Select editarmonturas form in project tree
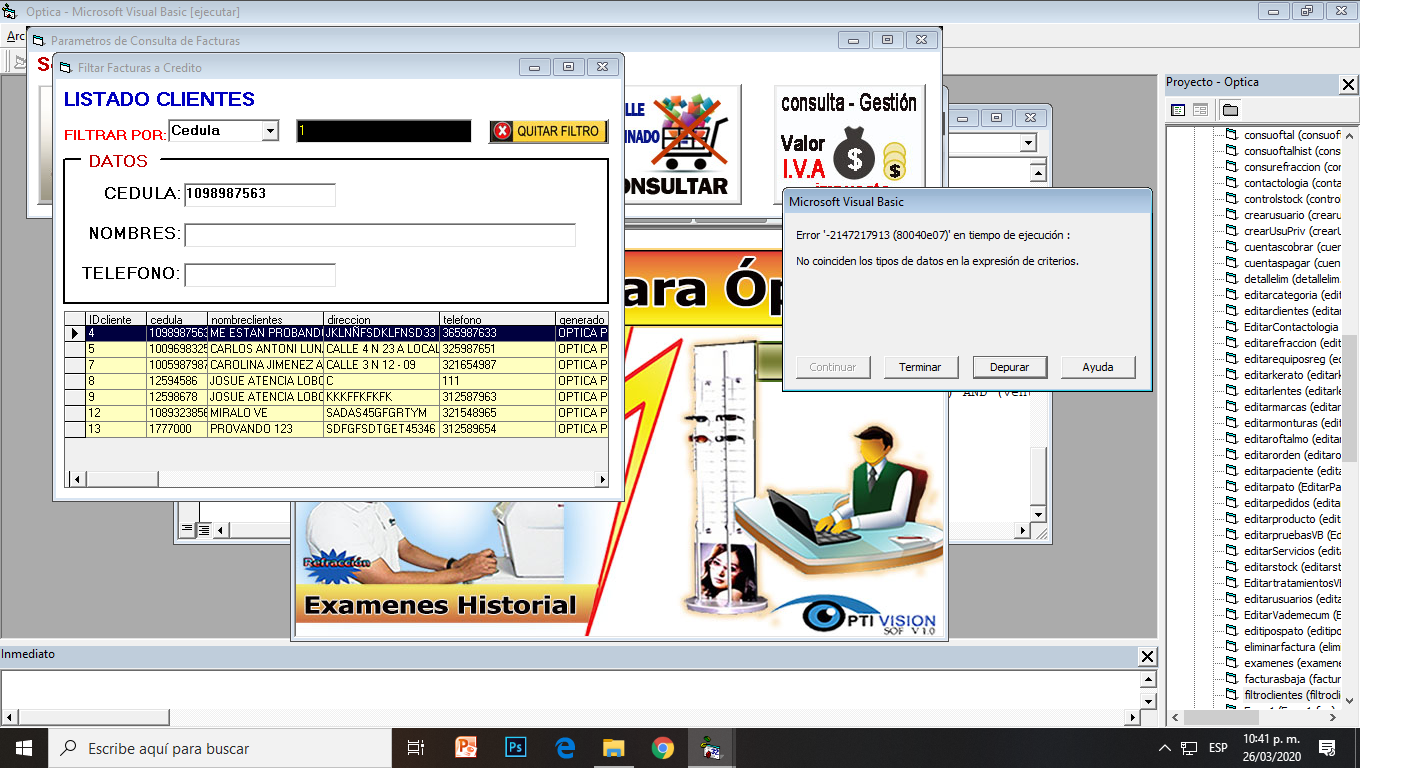The width and height of the screenshot is (1418, 768). (1292, 423)
